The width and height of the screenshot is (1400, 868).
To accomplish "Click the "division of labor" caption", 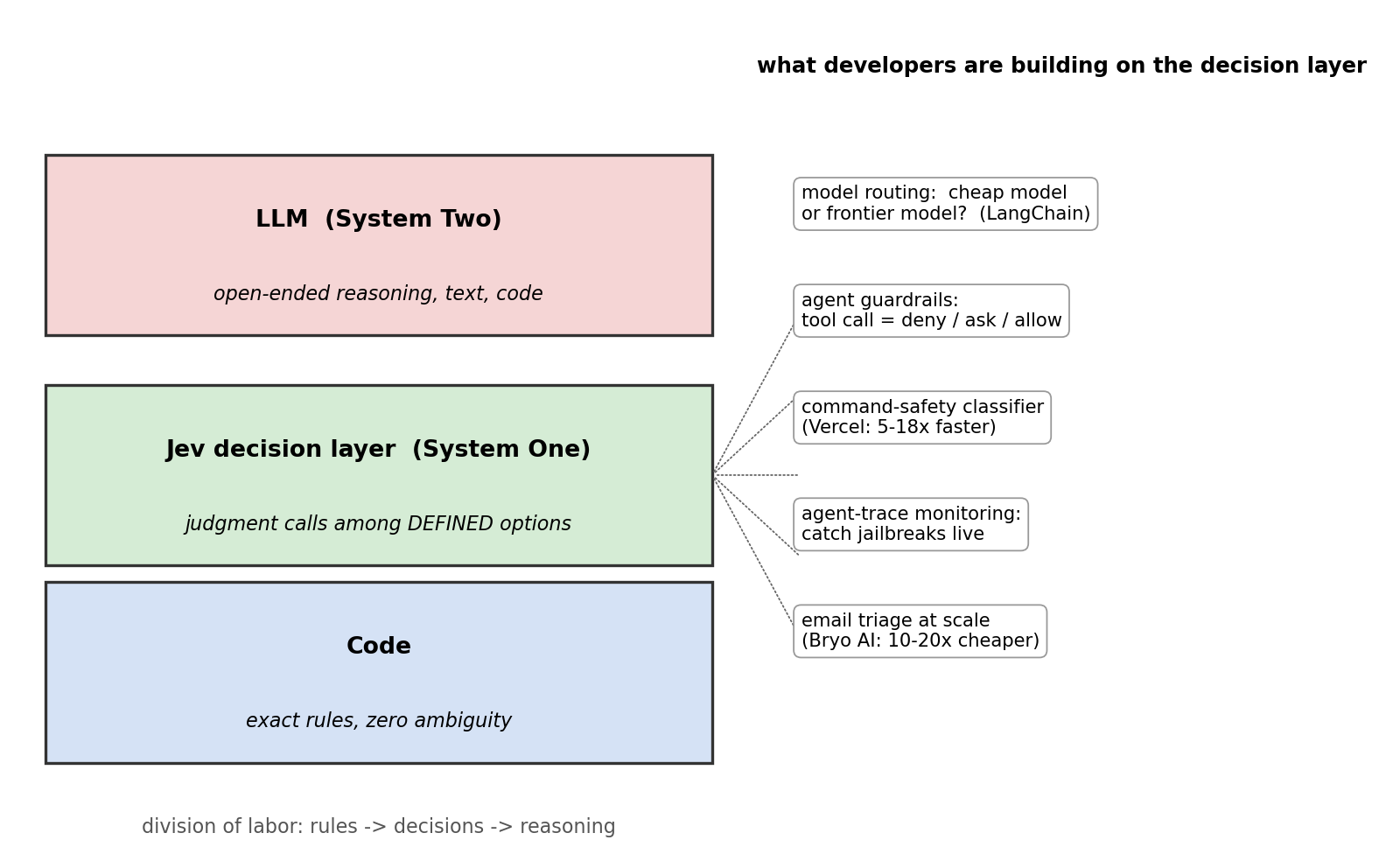I will click(x=379, y=827).
